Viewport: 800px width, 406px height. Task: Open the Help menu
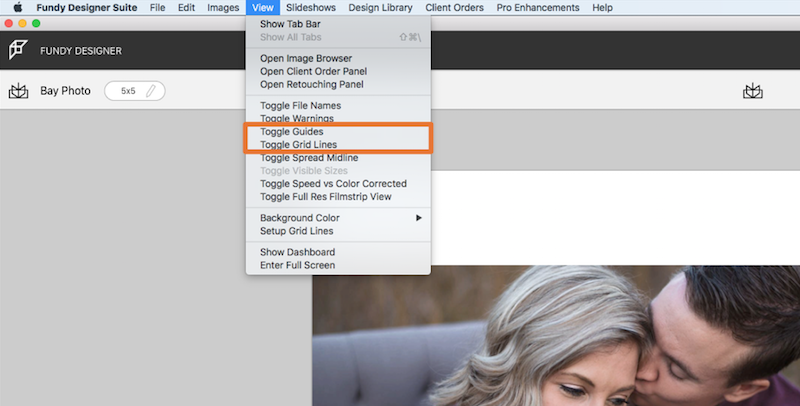(x=603, y=8)
